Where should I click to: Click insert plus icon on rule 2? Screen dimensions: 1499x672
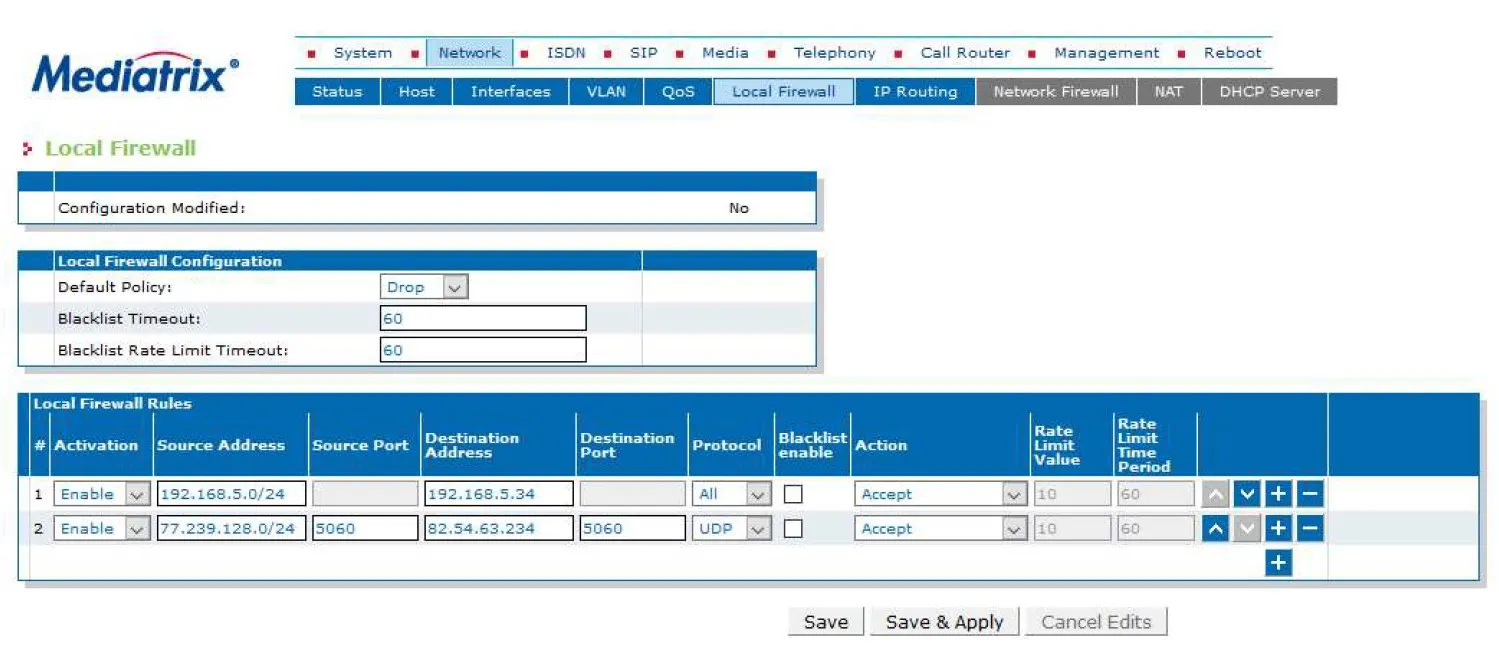click(x=1278, y=529)
